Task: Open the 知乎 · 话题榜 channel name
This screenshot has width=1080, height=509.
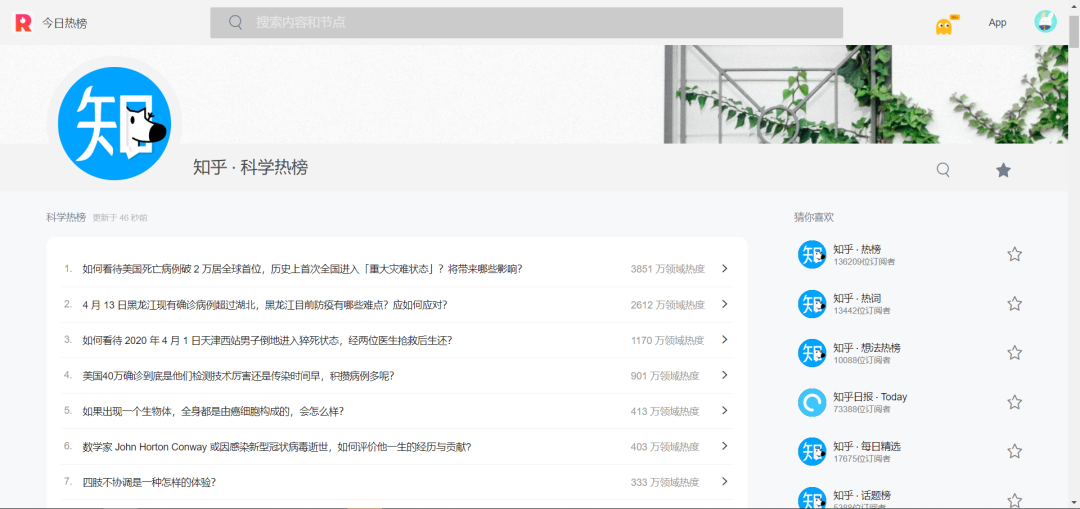Action: [x=862, y=495]
